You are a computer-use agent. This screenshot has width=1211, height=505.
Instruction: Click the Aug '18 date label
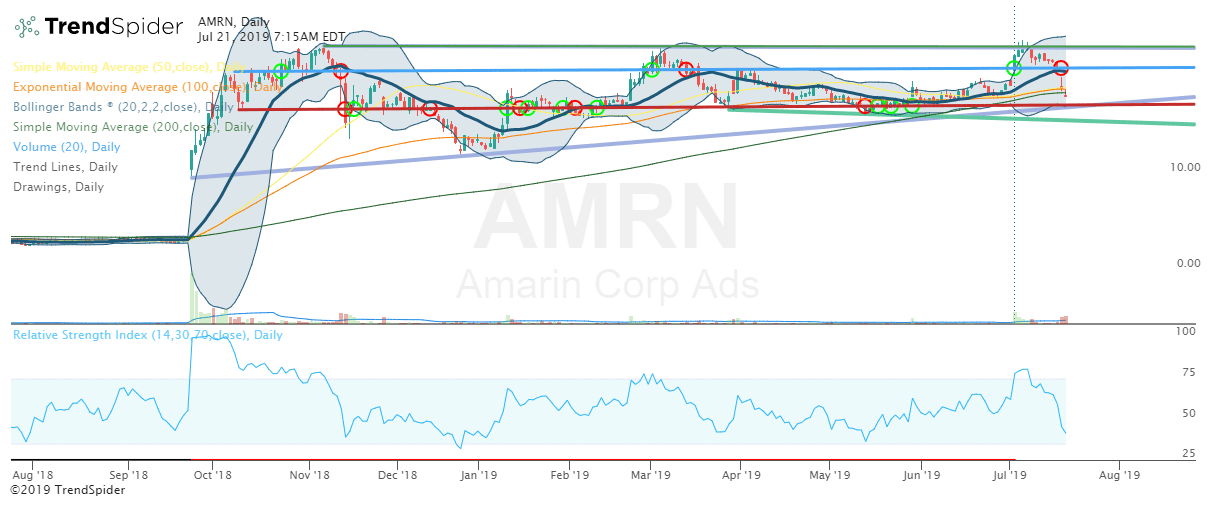tap(32, 476)
